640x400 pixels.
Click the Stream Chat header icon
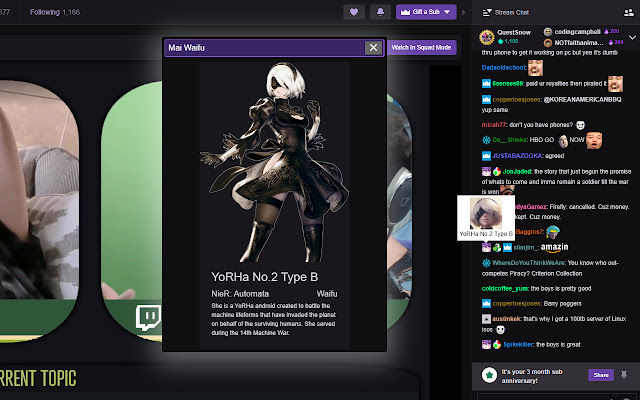[x=487, y=13]
